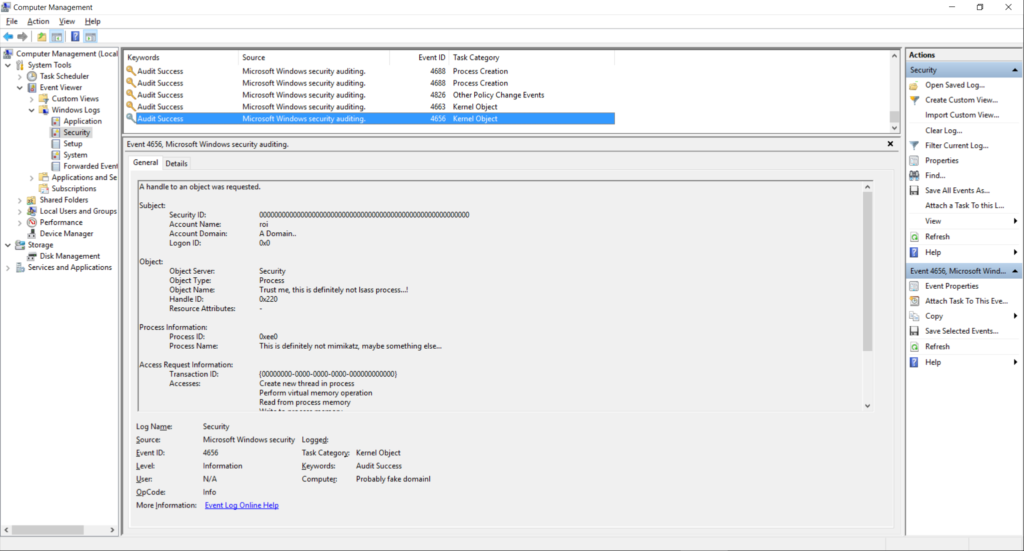Screen dimensions: 1024x551
Task: Click Show/Hide Action Pane toolbar icon
Action: [x=90, y=37]
